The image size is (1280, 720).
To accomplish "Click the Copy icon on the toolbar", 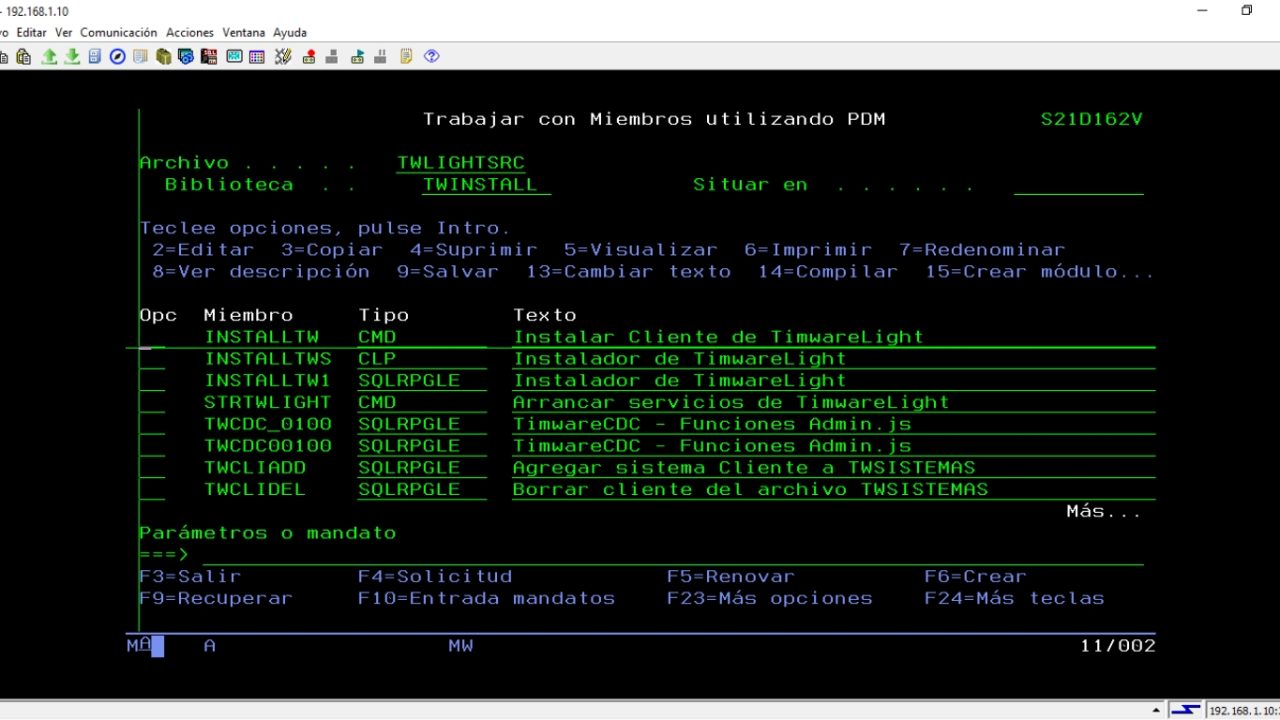I will [4, 56].
